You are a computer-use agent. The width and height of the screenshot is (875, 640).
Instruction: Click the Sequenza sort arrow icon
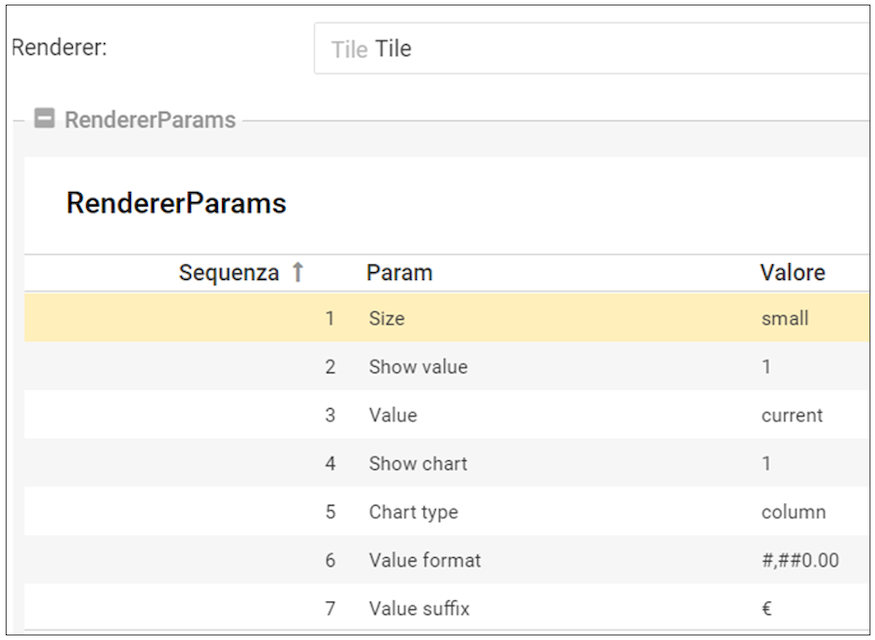(297, 273)
